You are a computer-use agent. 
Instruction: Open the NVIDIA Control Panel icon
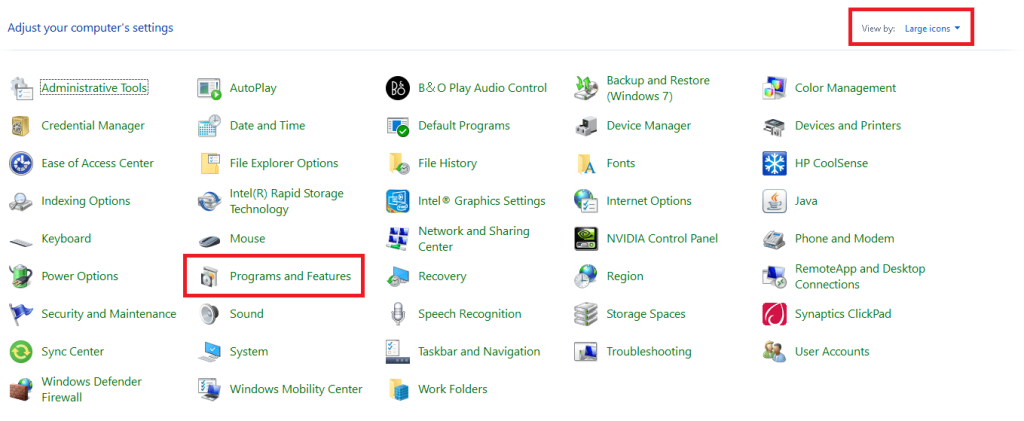[586, 239]
